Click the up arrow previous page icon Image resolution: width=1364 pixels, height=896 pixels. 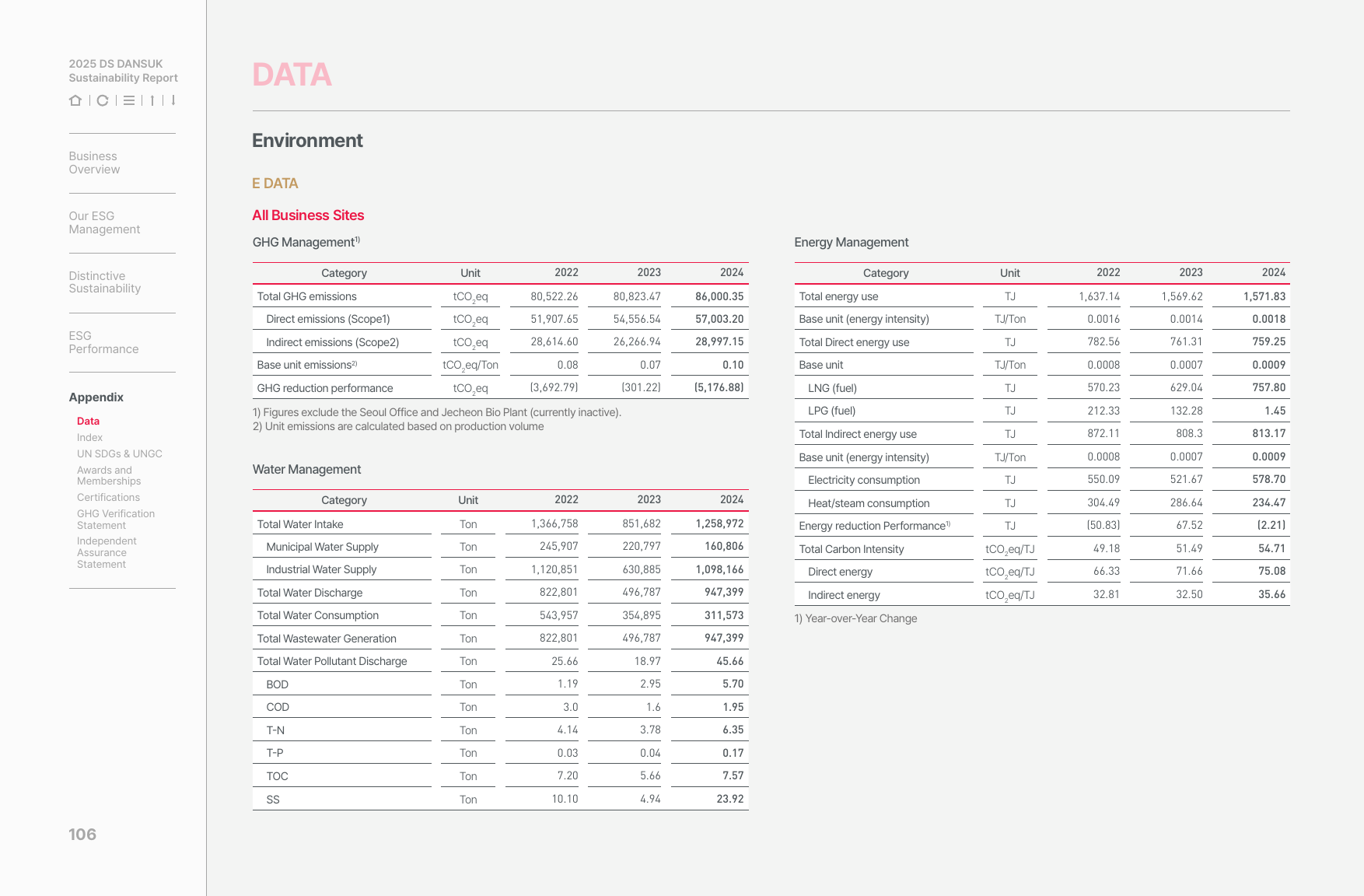(x=152, y=100)
